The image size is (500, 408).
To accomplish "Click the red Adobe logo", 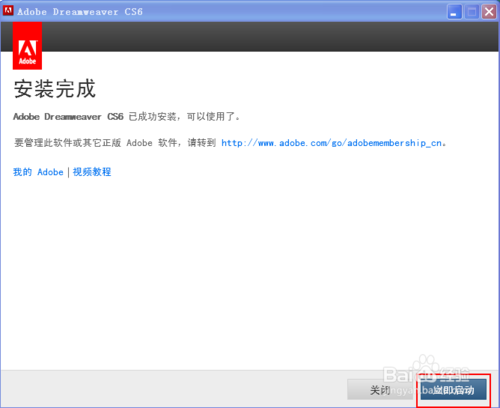I will point(27,46).
